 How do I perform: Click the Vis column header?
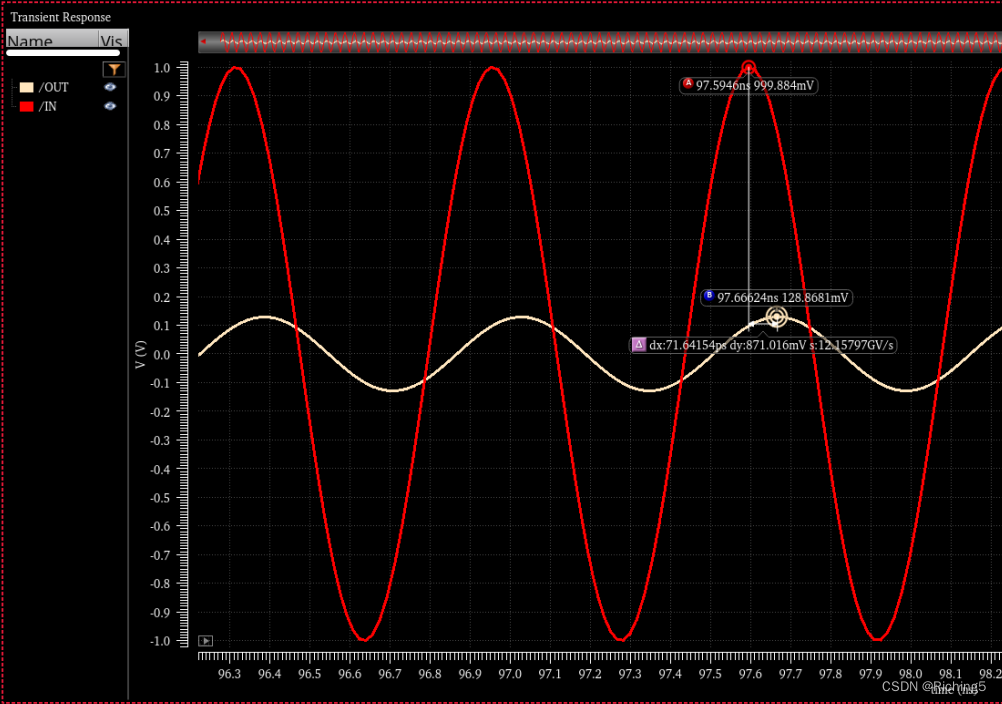(113, 38)
